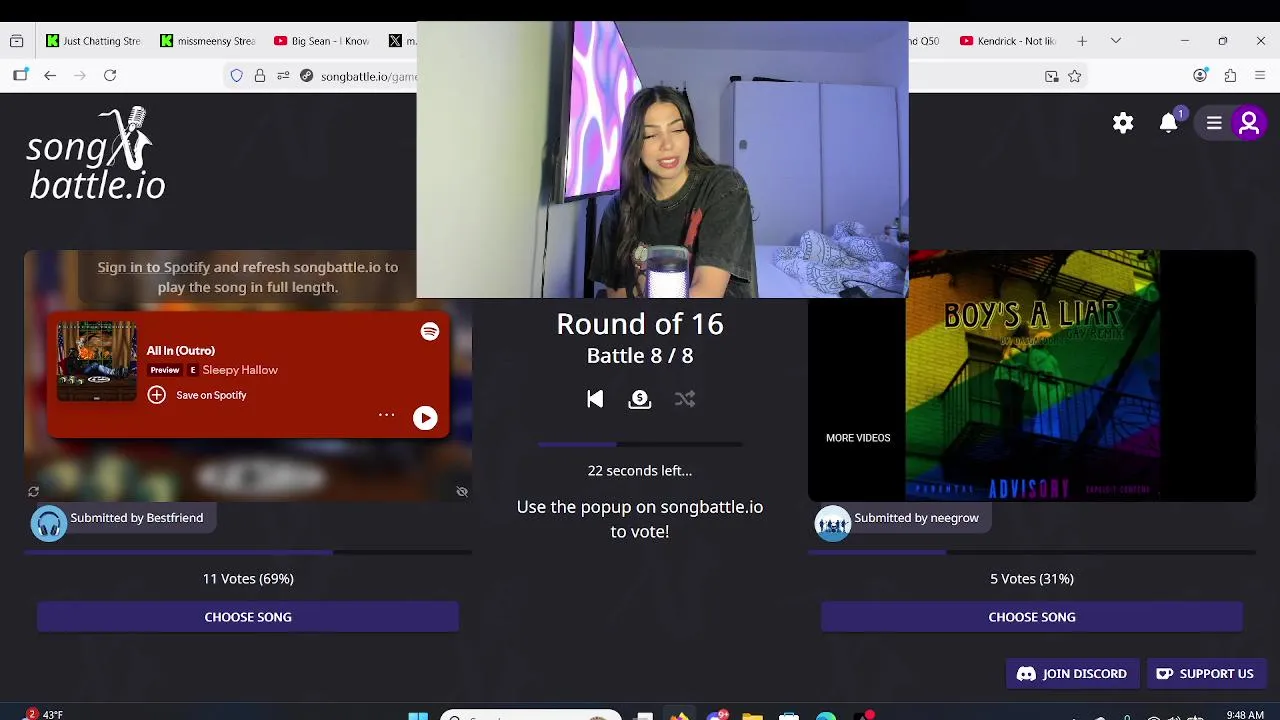Click the Spotify logo in the embed
Viewport: 1280px width, 720px height.
pyautogui.click(x=430, y=331)
